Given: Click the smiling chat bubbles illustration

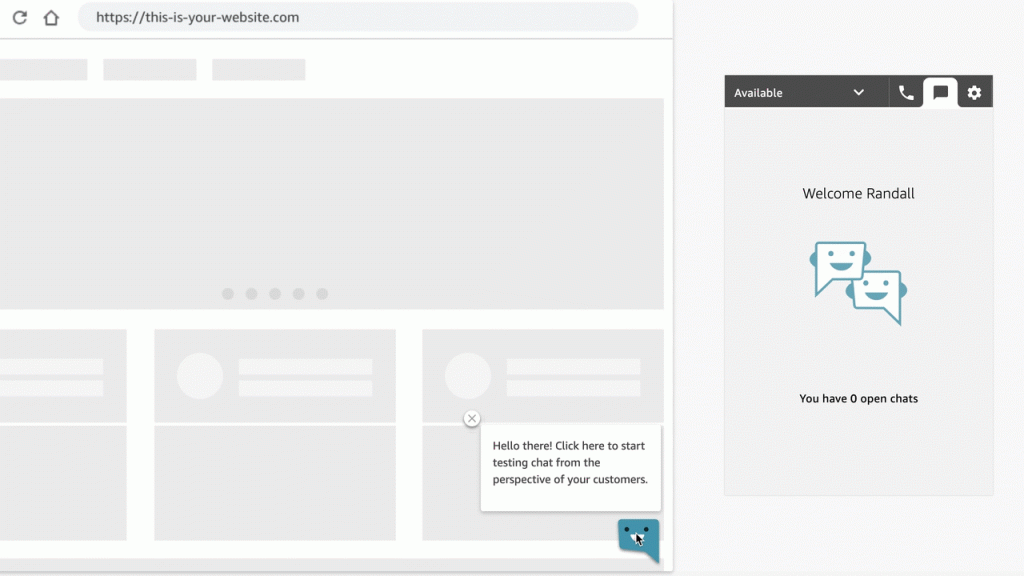Looking at the screenshot, I should click(858, 283).
